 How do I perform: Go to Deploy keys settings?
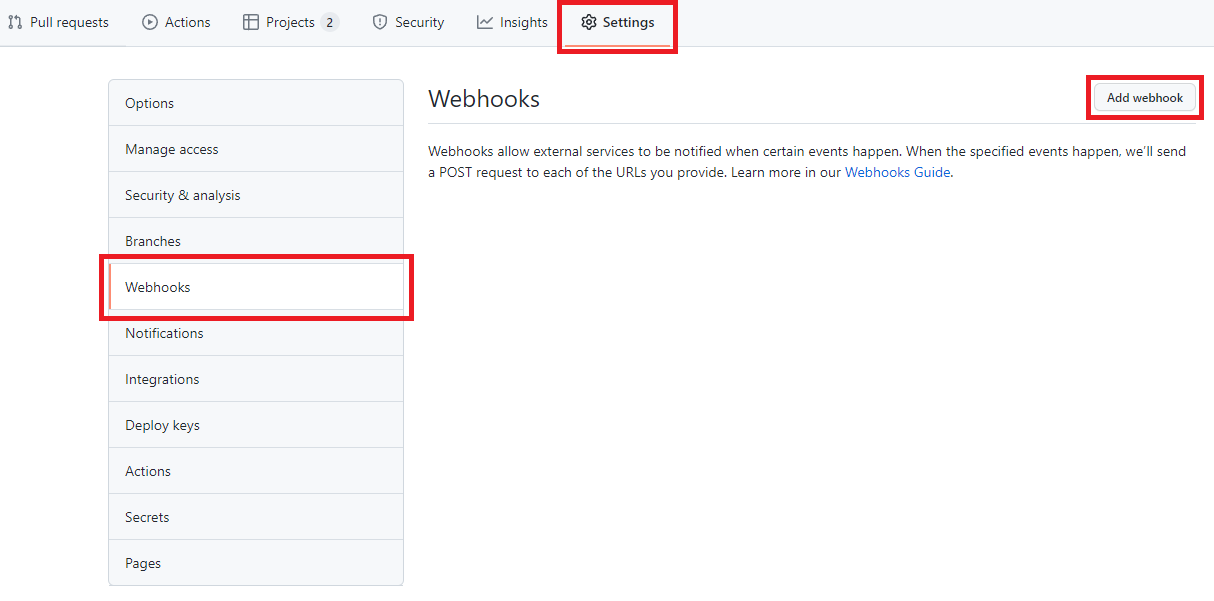256,425
